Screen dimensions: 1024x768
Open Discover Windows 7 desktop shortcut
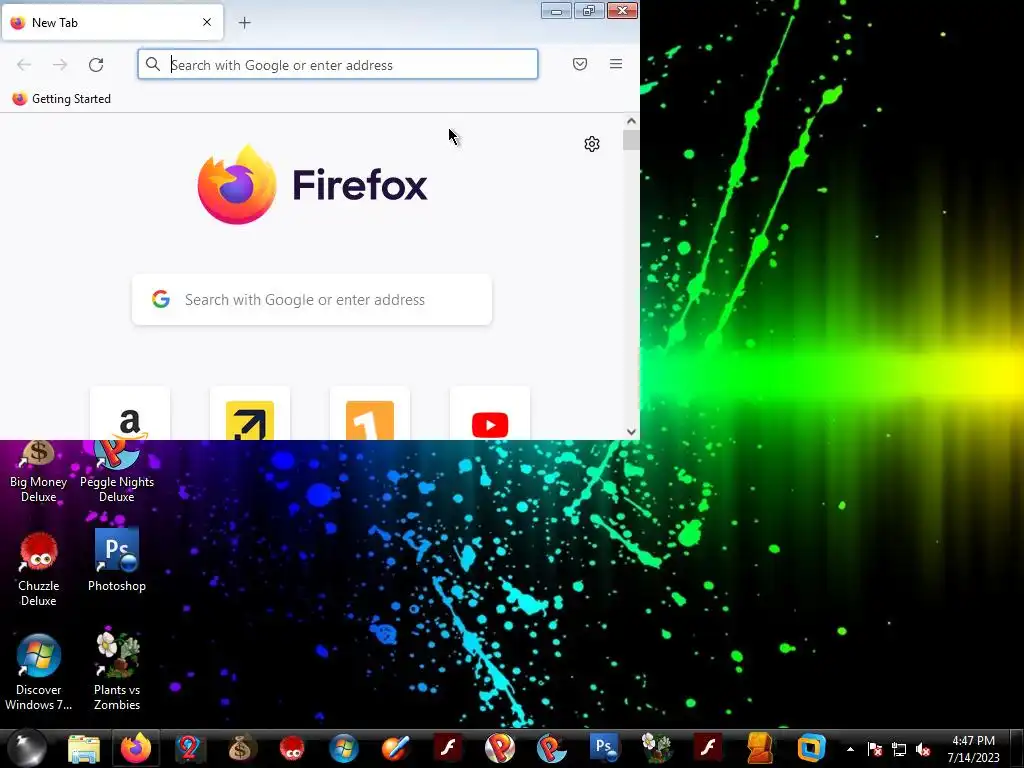pyautogui.click(x=39, y=673)
